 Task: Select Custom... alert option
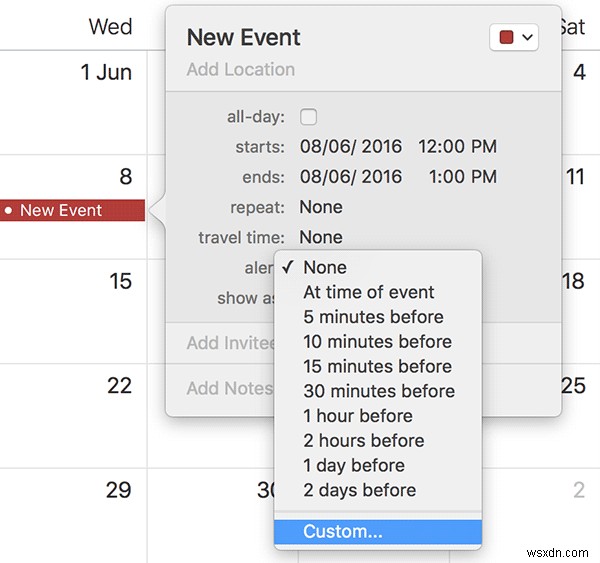point(343,532)
